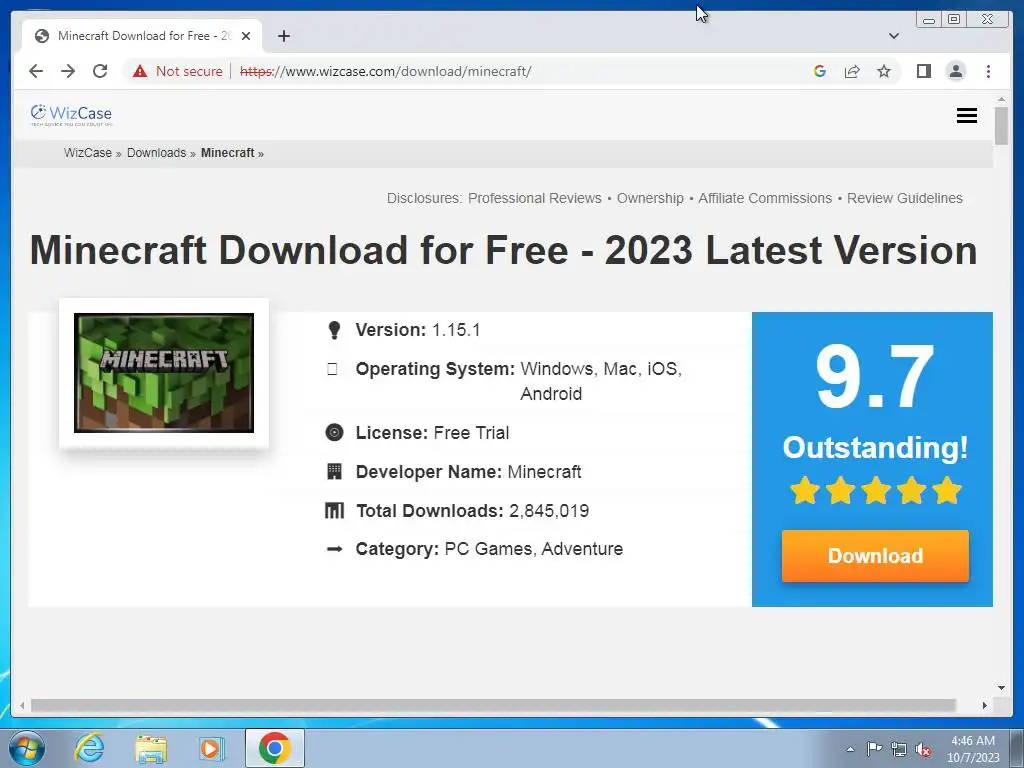Click the WizCase logo

71,114
